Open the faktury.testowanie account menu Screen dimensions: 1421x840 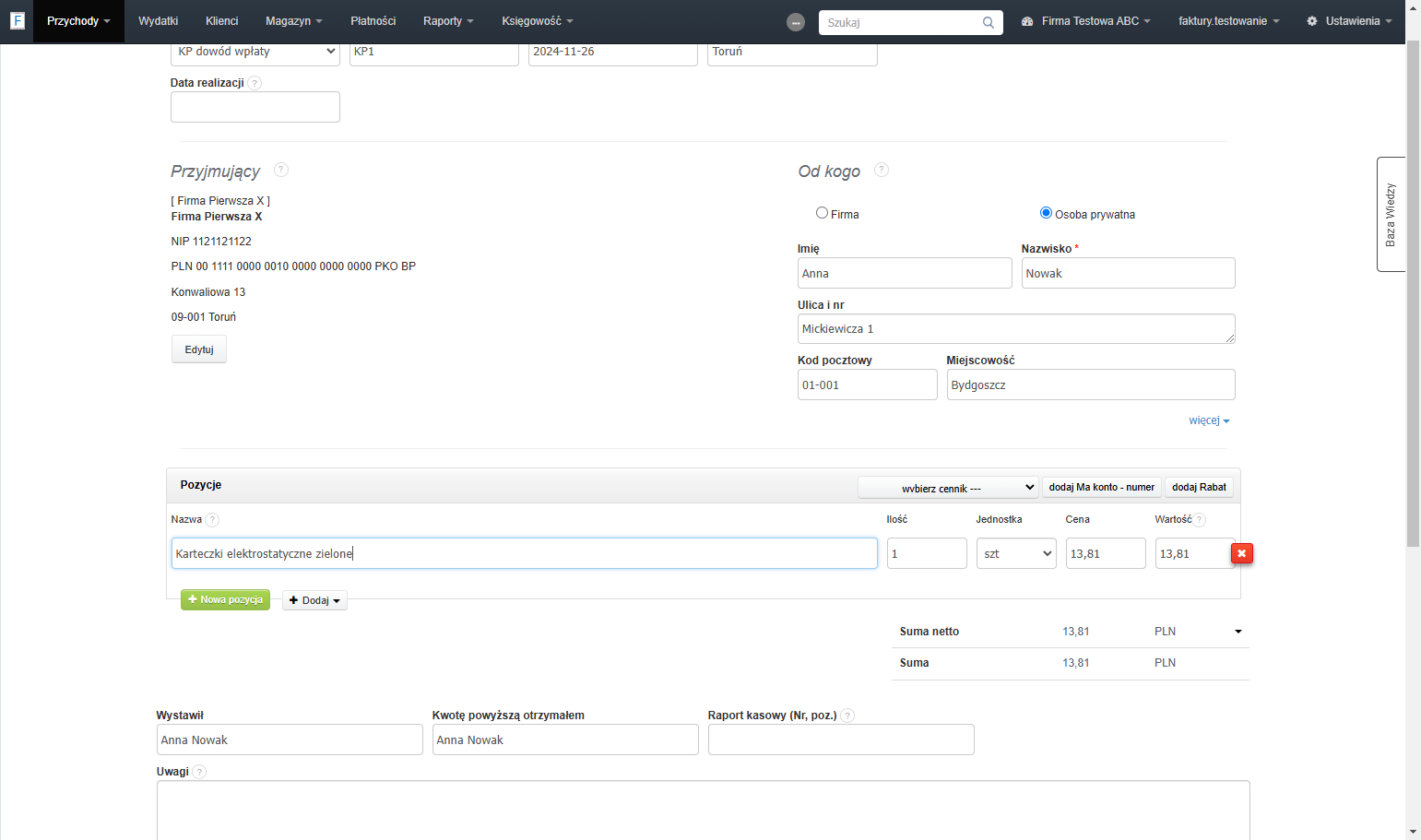1228,21
